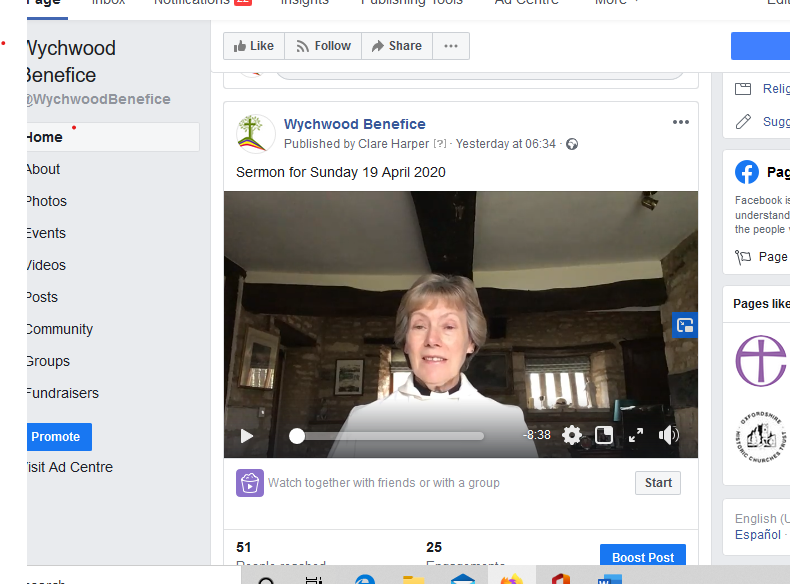Click the [?] help marker by Clare Harper
The image size is (790, 584).
click(440, 144)
